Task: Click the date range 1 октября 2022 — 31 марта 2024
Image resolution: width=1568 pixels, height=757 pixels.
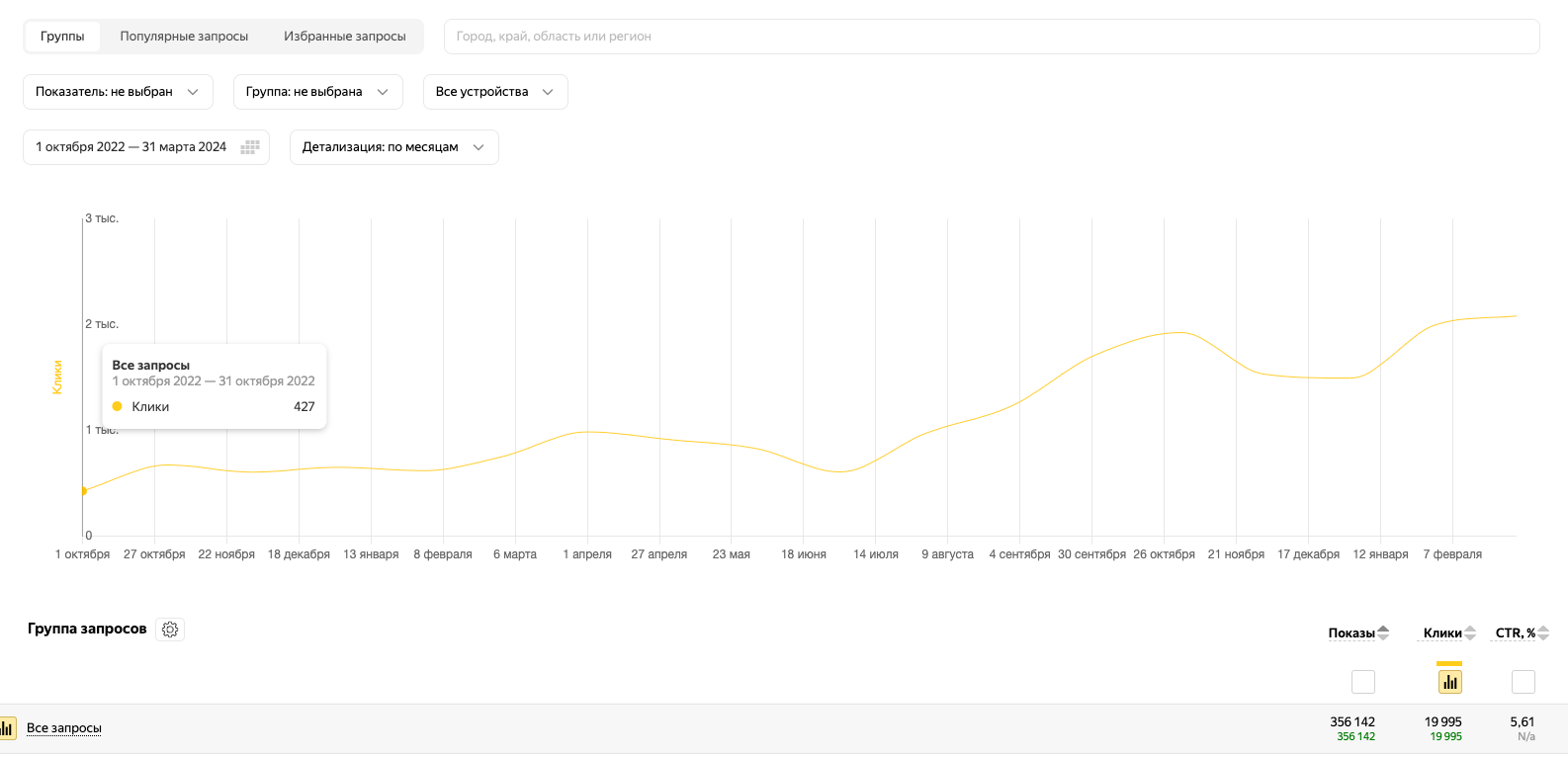Action: point(131,147)
